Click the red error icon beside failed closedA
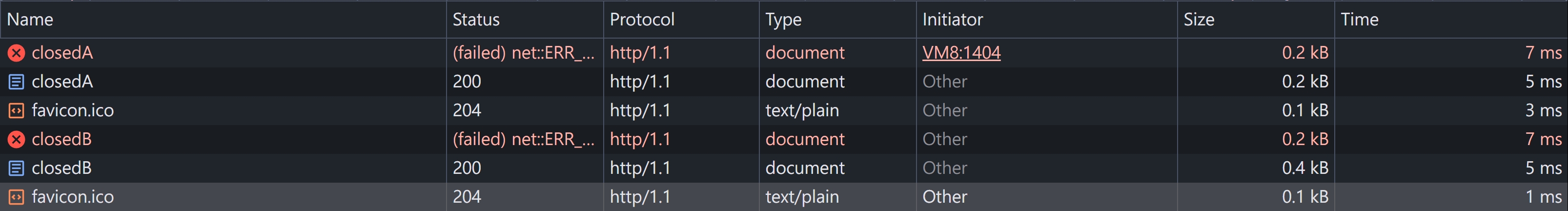The height and width of the screenshot is (211, 1568). (x=17, y=53)
